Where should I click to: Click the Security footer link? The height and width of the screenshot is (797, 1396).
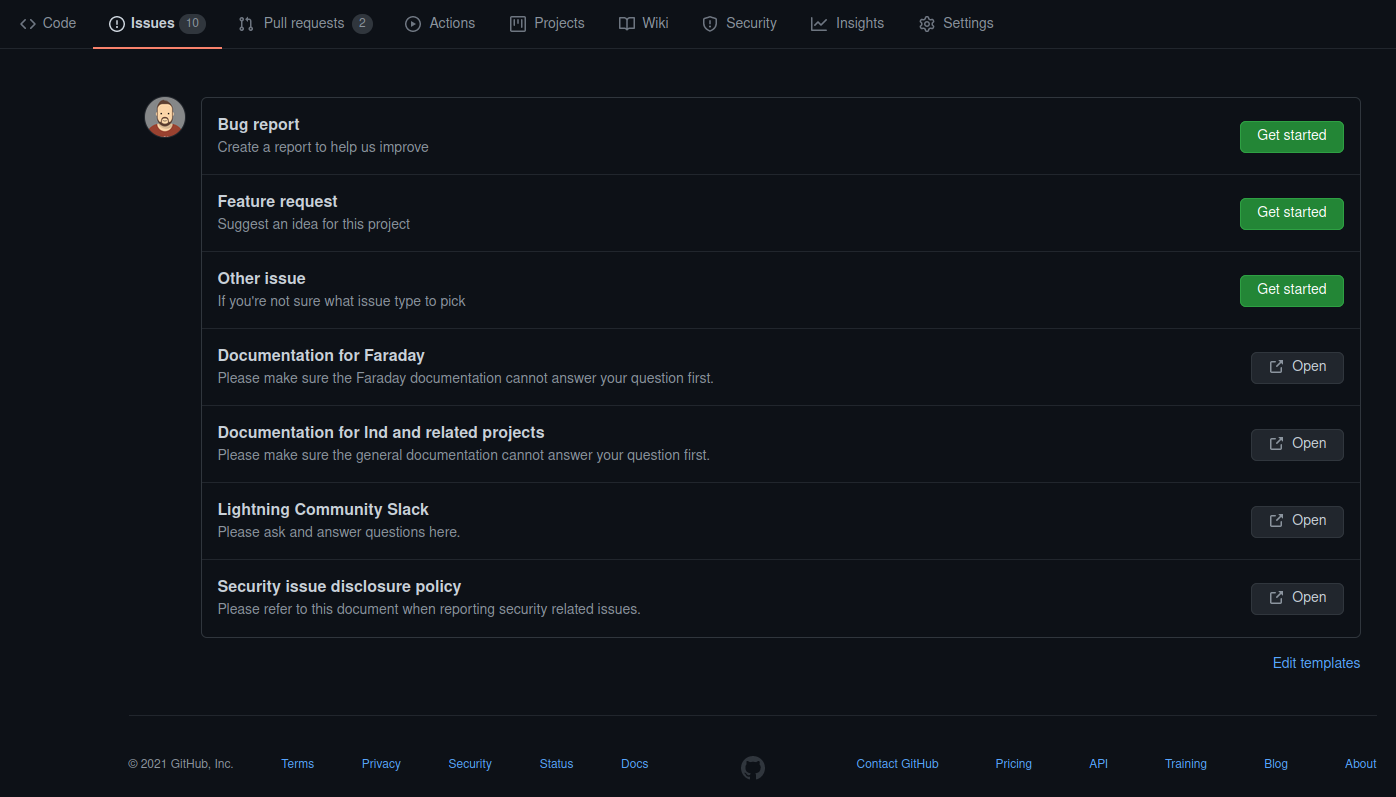point(470,764)
